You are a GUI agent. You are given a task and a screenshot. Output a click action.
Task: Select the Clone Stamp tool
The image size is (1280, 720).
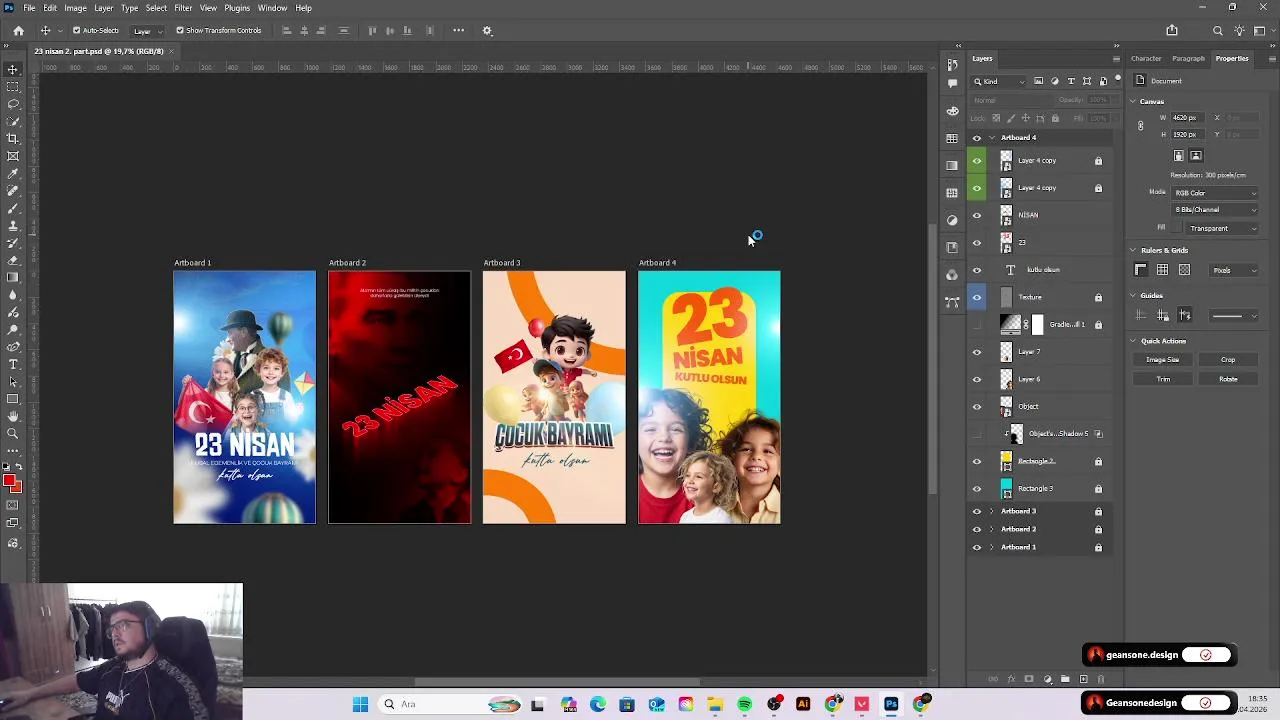[13, 225]
